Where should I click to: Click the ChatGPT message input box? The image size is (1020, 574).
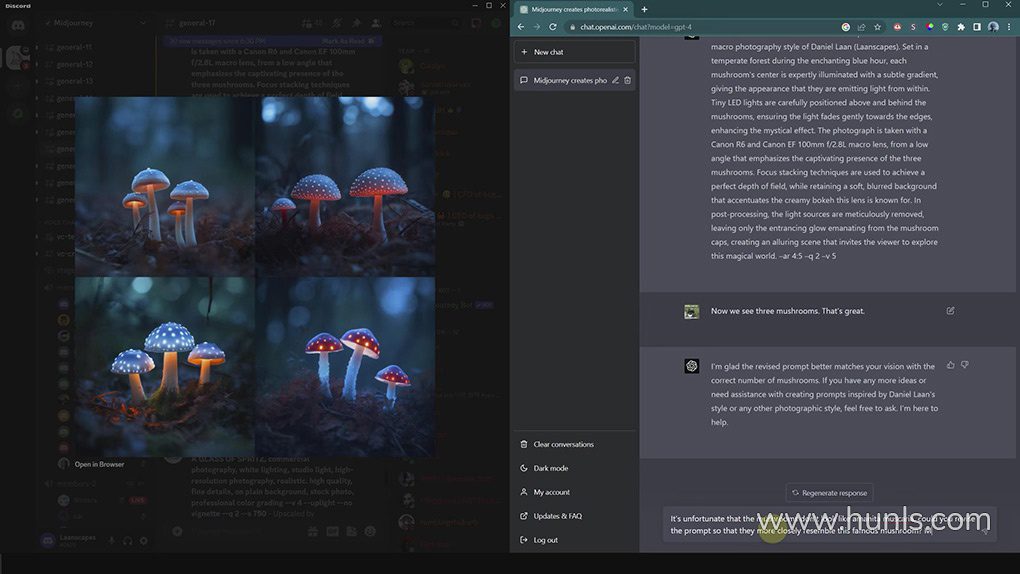(x=829, y=525)
